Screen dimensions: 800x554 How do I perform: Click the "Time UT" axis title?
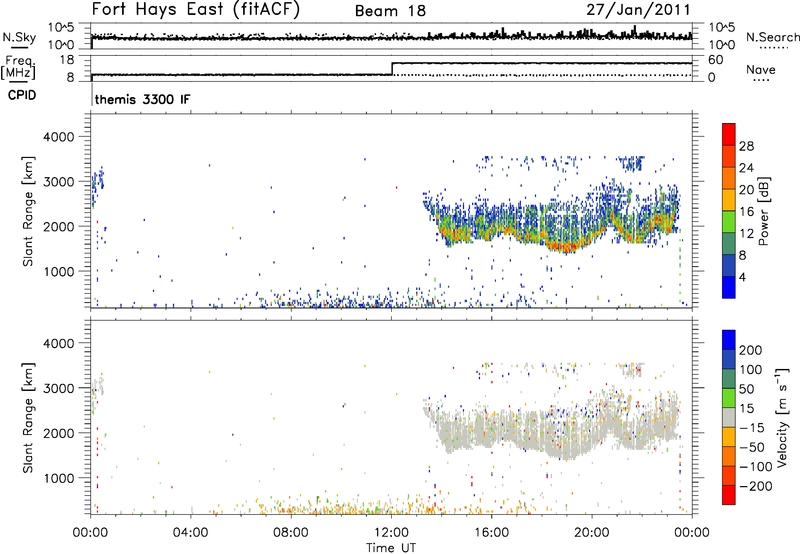391,548
